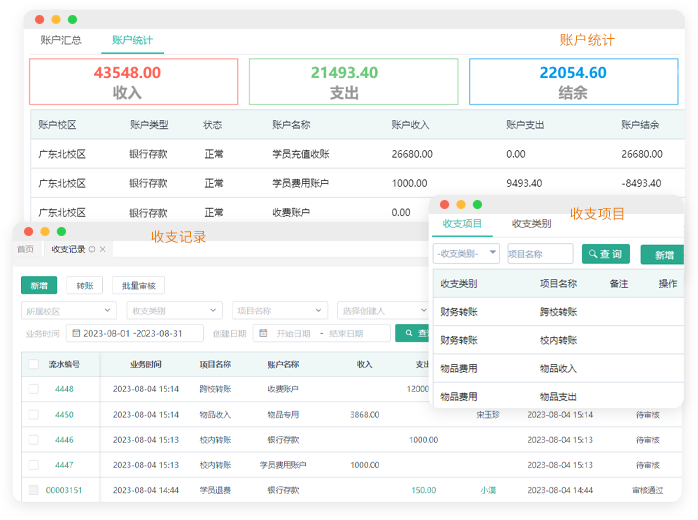Open the 所属校区 dropdown
Screen dimensions: 698x520
tap(69, 311)
